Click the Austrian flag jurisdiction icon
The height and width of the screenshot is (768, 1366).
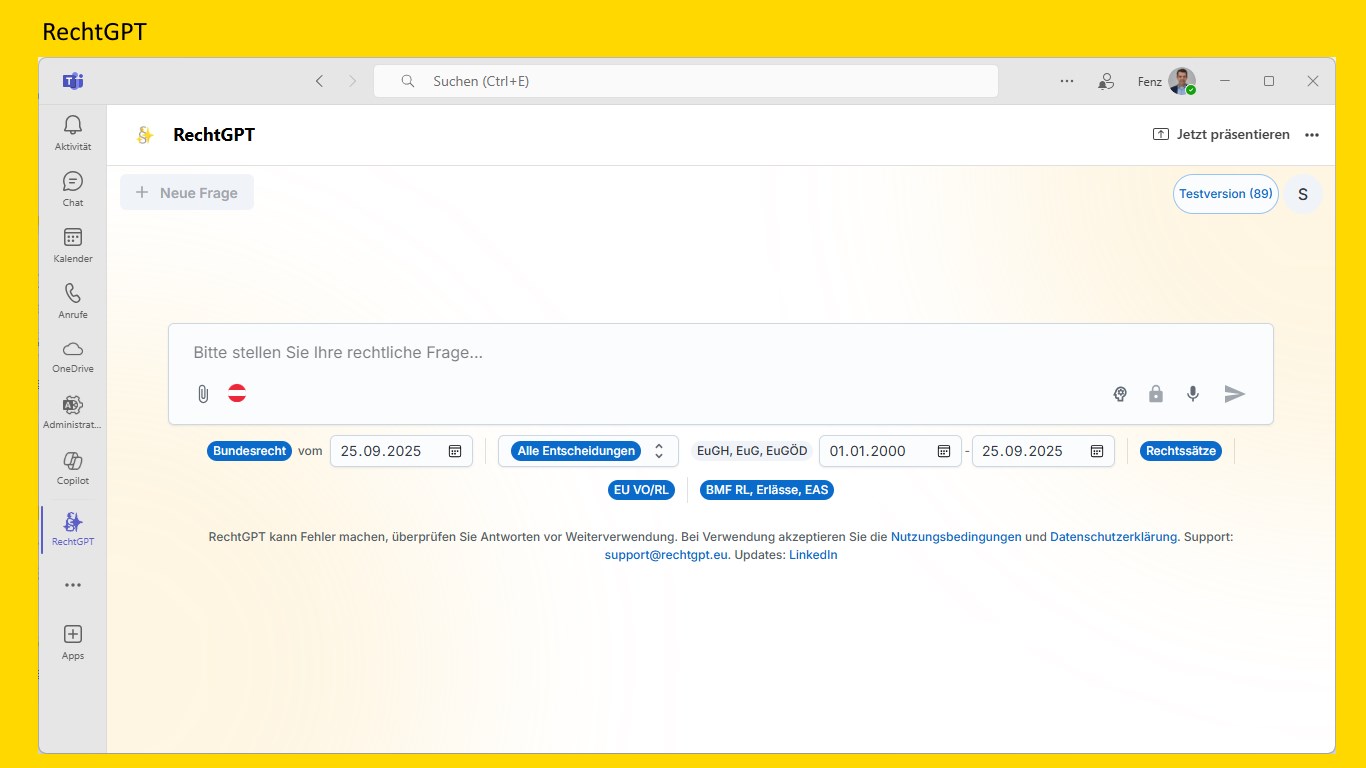[x=237, y=393]
